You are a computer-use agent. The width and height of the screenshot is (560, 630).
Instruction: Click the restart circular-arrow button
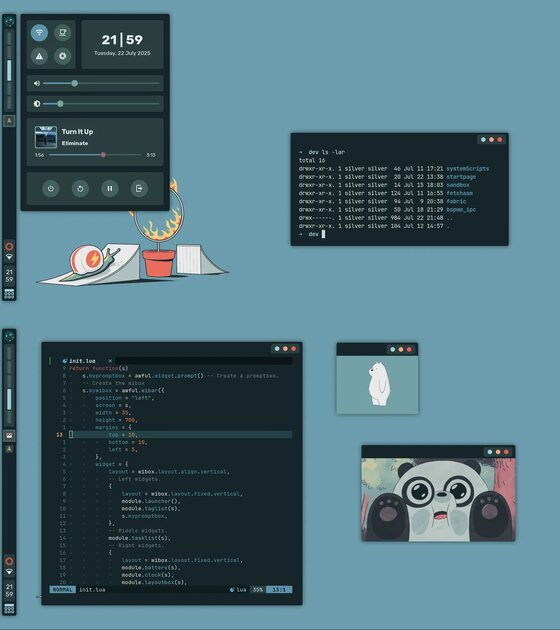[80, 188]
